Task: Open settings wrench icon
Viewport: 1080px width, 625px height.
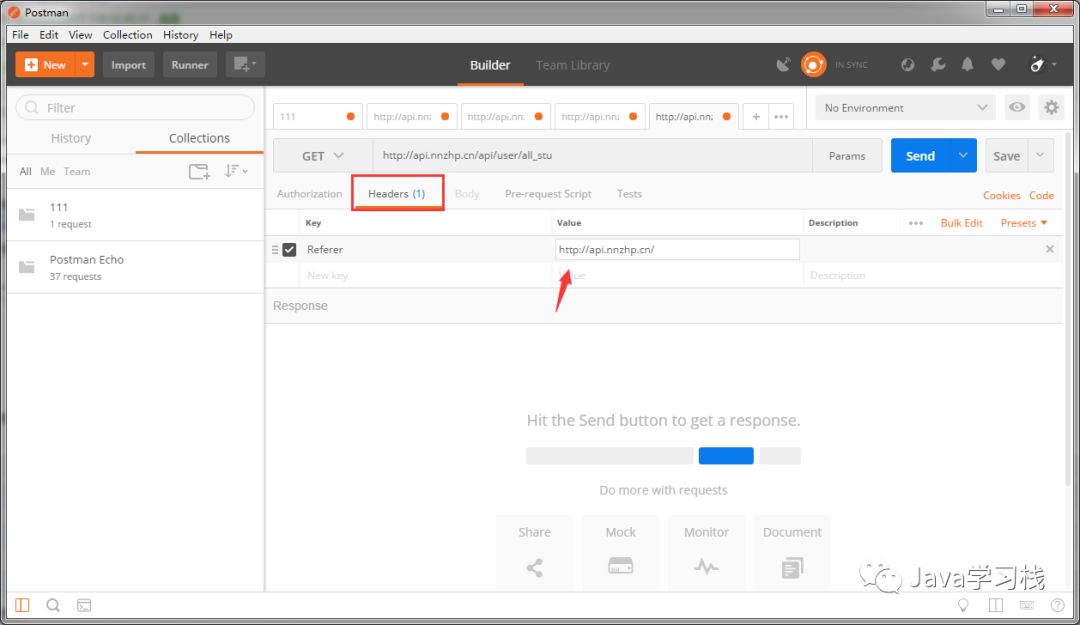Action: 937,65
